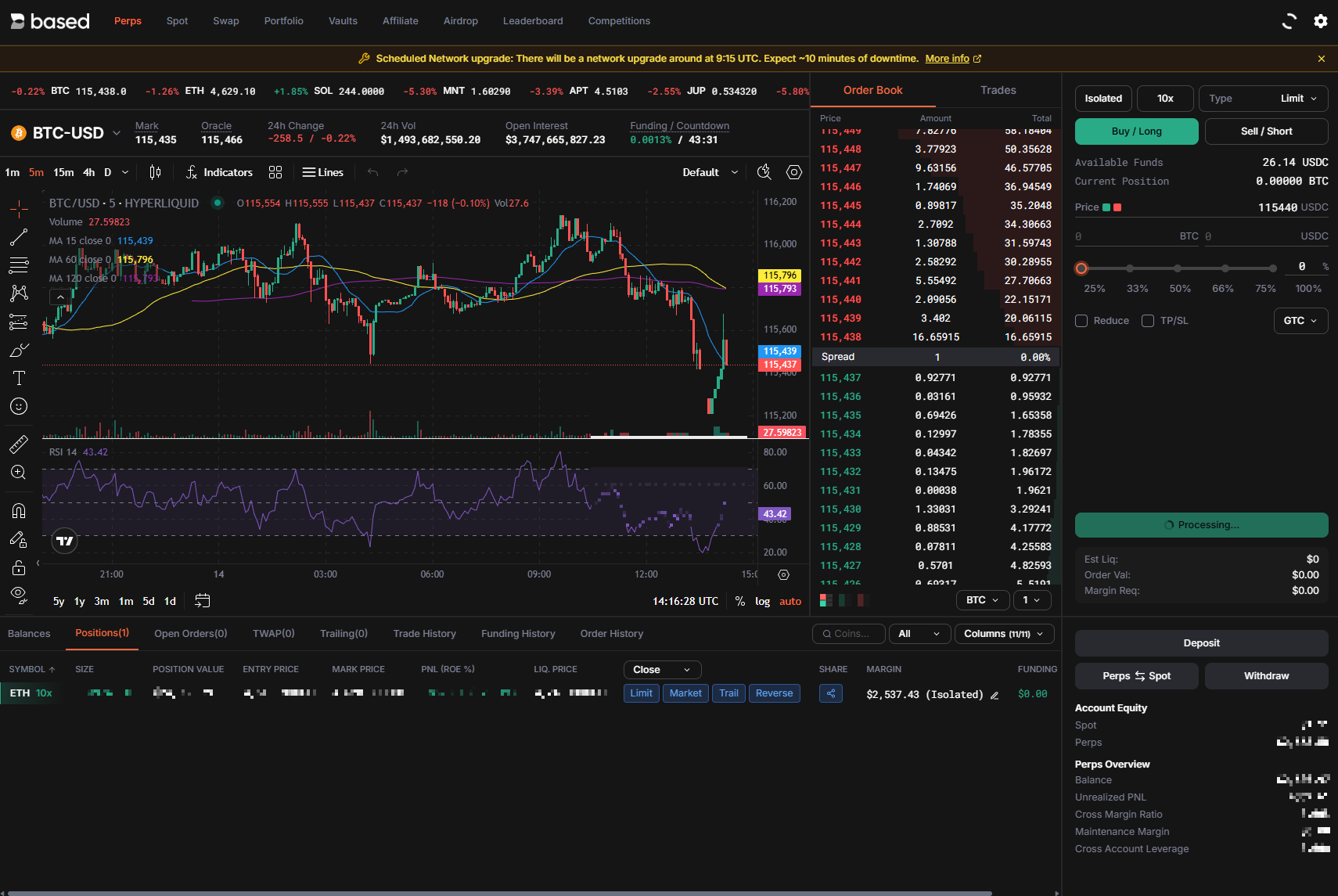
Task: Select Sell / Short side
Action: click(1266, 131)
